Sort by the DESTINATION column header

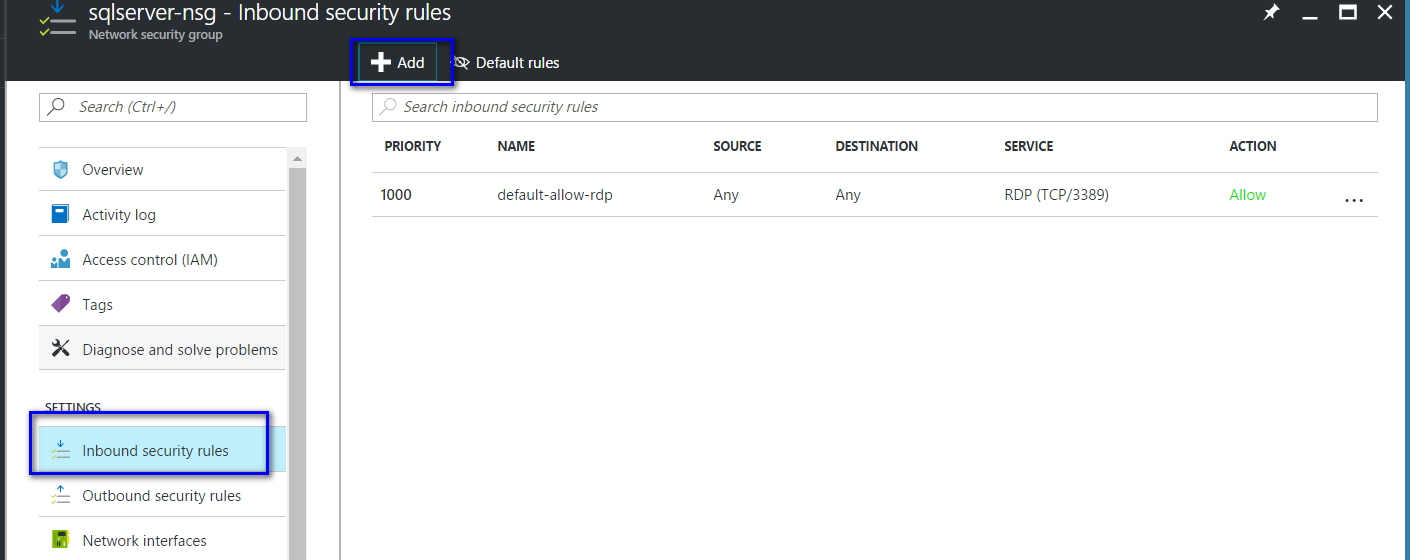tap(876, 146)
